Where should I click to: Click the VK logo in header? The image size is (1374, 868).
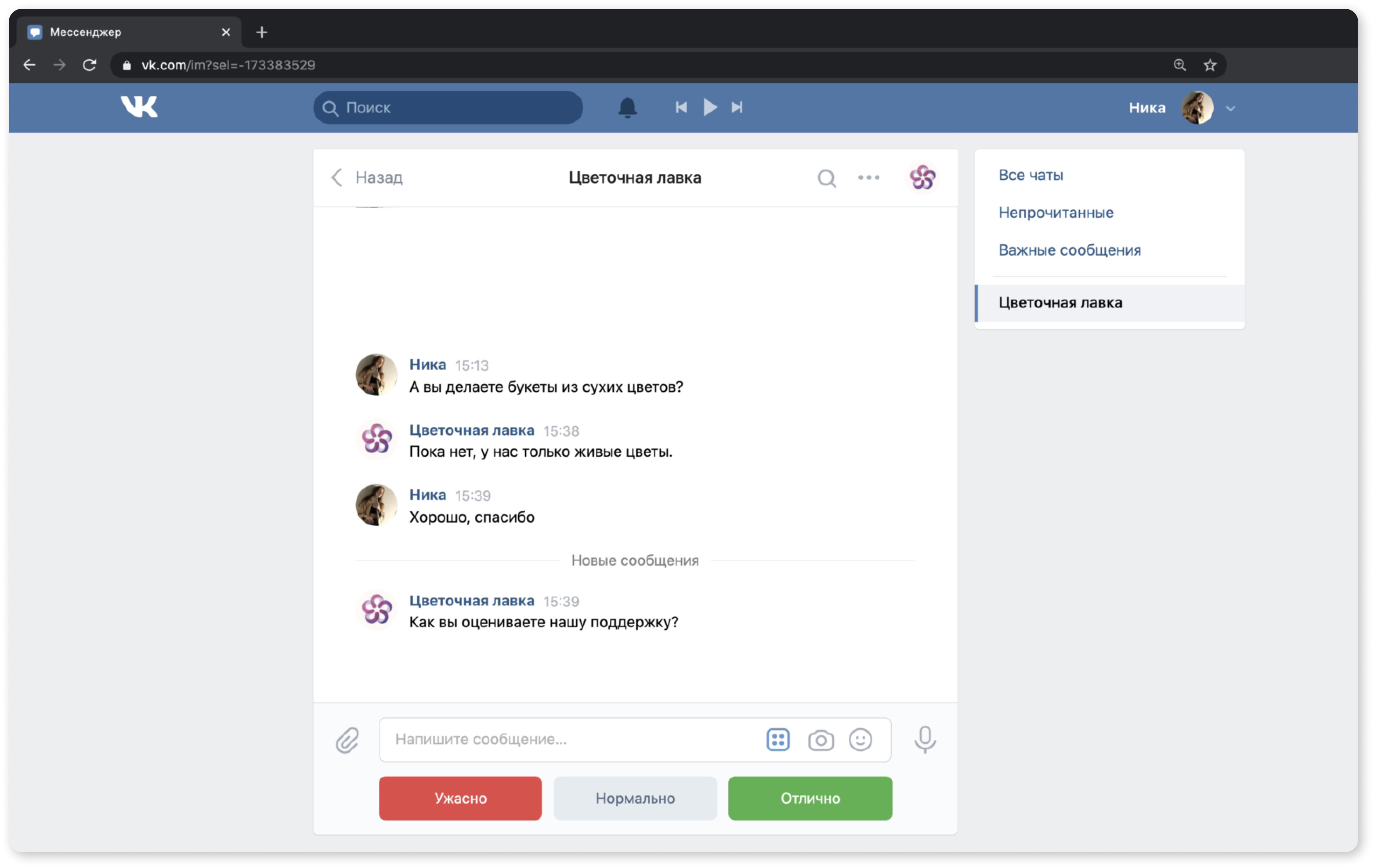139,107
